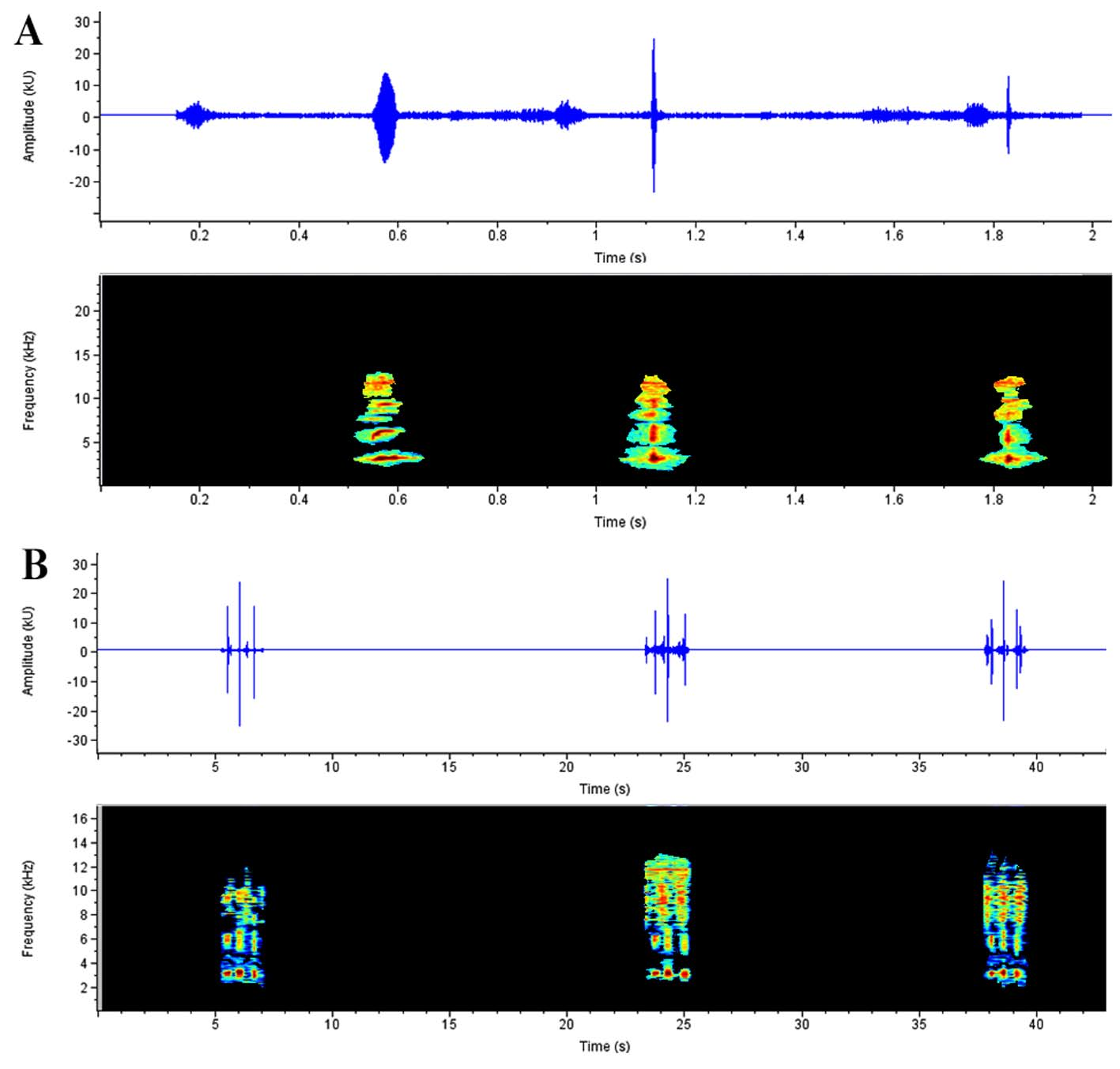Click "20" time tick under panel B waveform
This screenshot has width=1120, height=1069.
(x=567, y=766)
